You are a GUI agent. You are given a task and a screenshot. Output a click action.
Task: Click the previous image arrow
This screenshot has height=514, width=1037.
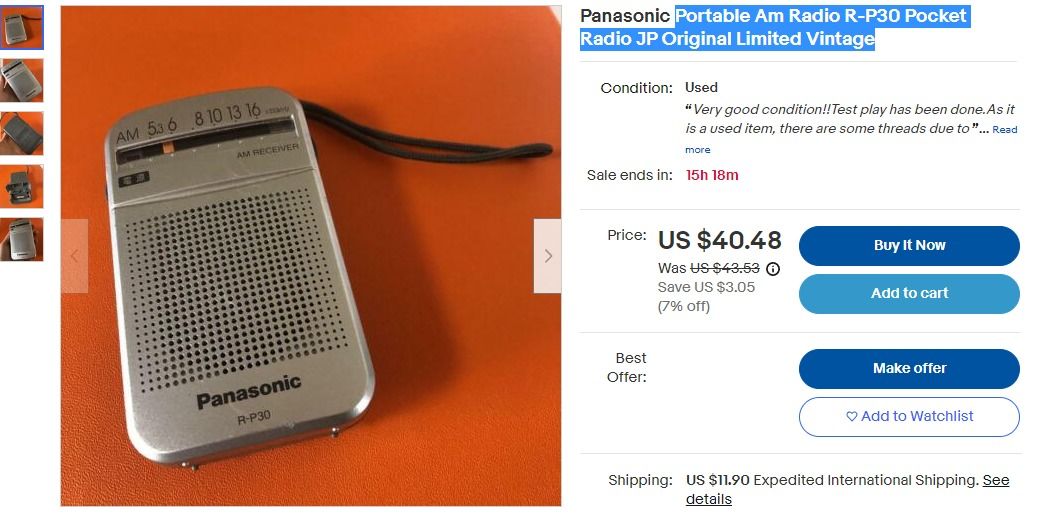coord(74,256)
